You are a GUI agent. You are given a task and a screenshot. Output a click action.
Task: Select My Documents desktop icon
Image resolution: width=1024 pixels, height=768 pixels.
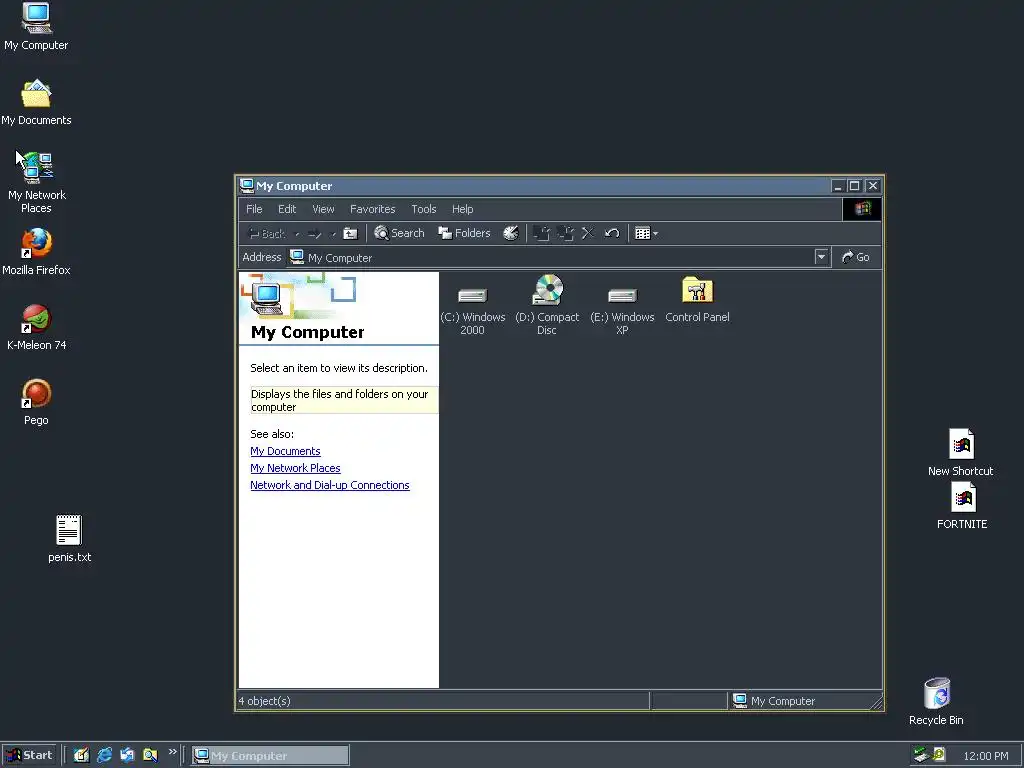(x=36, y=103)
